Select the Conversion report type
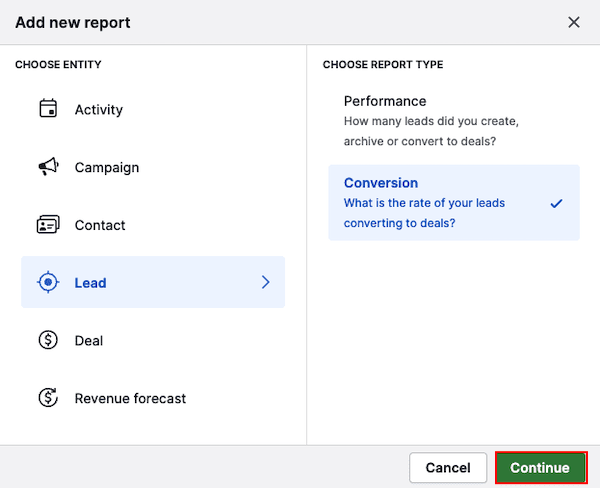This screenshot has width=600, height=488. coord(381,183)
